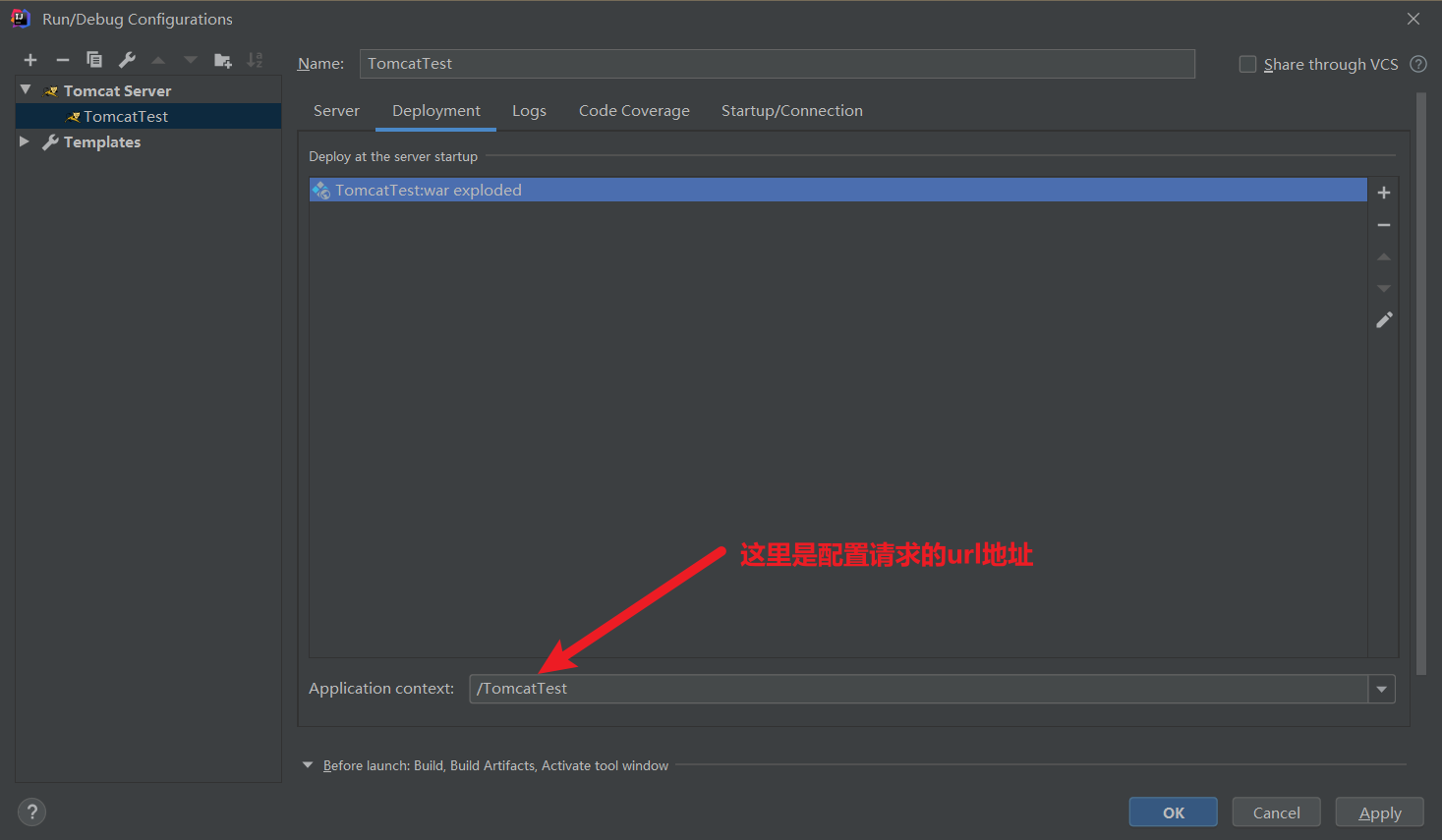The image size is (1442, 840).
Task: Click the Before launch section label
Action: 495,765
